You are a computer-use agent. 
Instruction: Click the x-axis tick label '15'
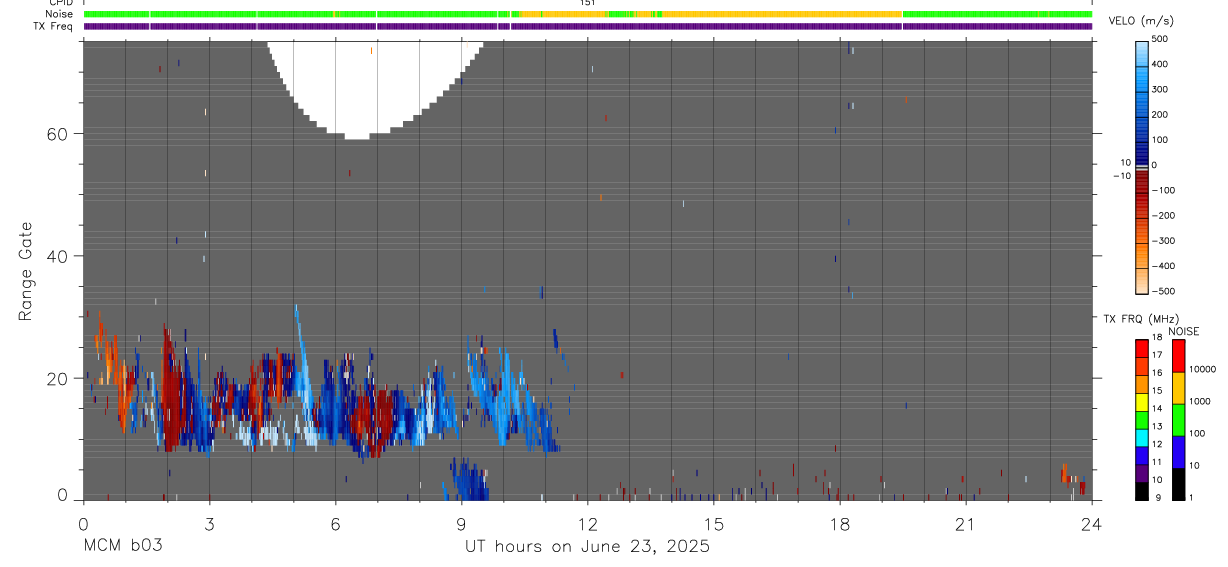pyautogui.click(x=713, y=524)
